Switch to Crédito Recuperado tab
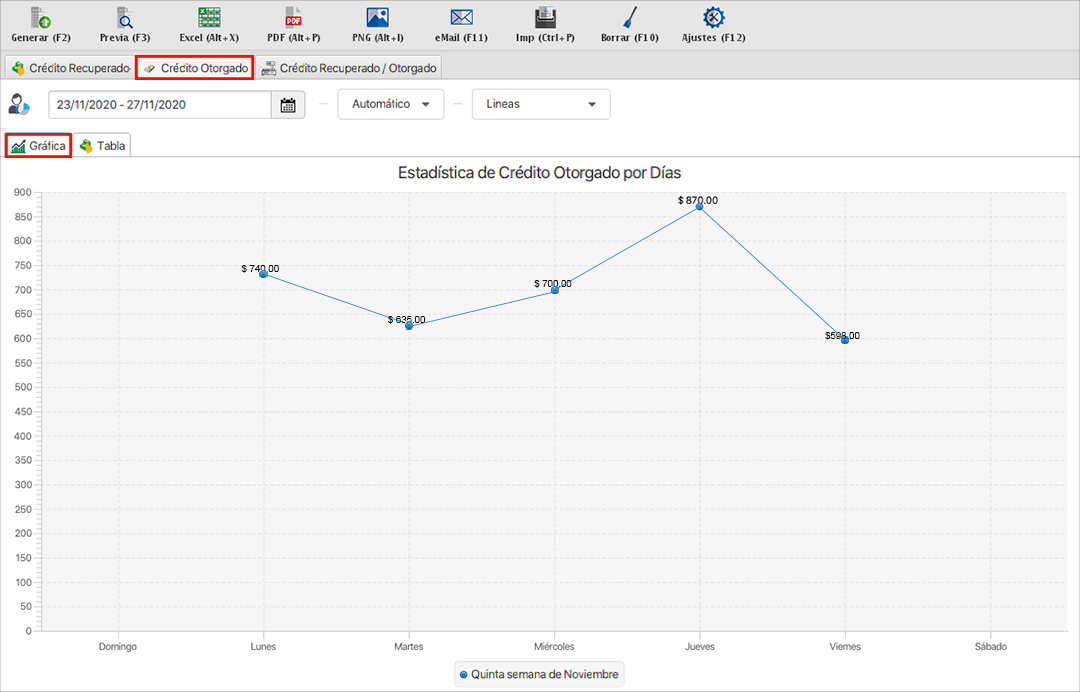This screenshot has height=692, width=1080. [69, 68]
